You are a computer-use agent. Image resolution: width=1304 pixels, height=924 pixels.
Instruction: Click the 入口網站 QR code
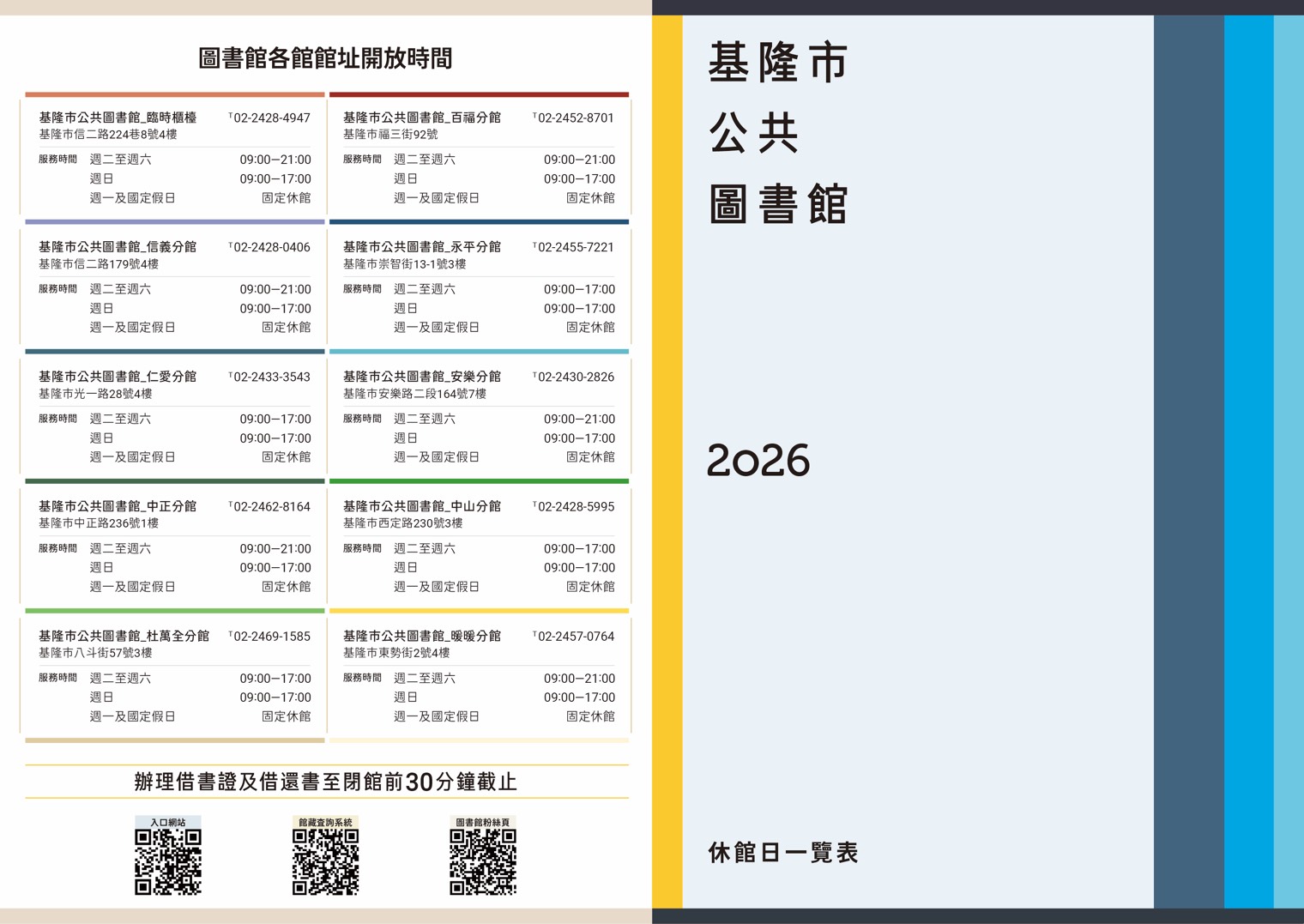(x=168, y=861)
